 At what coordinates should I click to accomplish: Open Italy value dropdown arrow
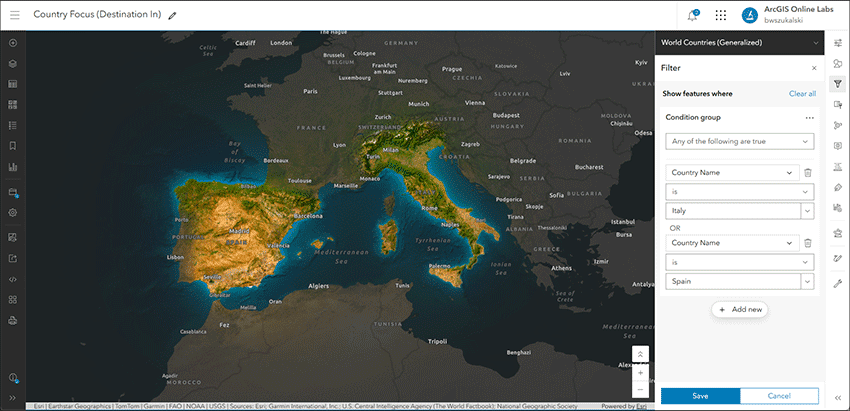click(x=808, y=211)
